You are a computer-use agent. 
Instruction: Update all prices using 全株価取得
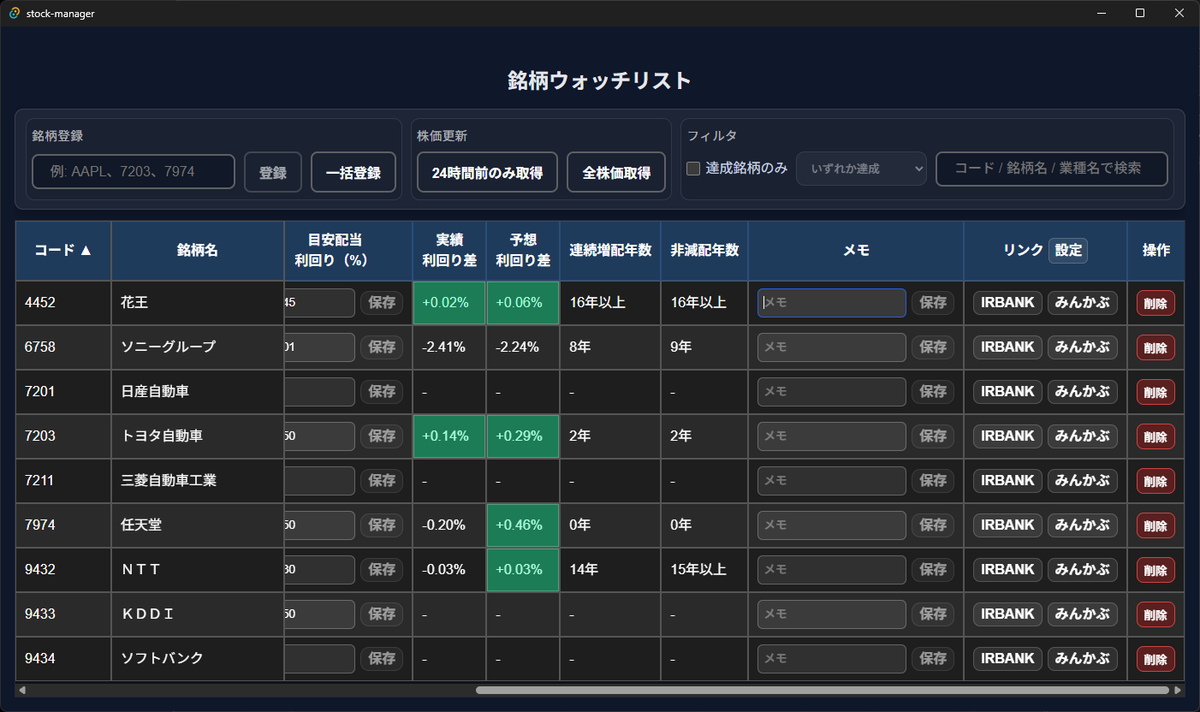pos(616,171)
